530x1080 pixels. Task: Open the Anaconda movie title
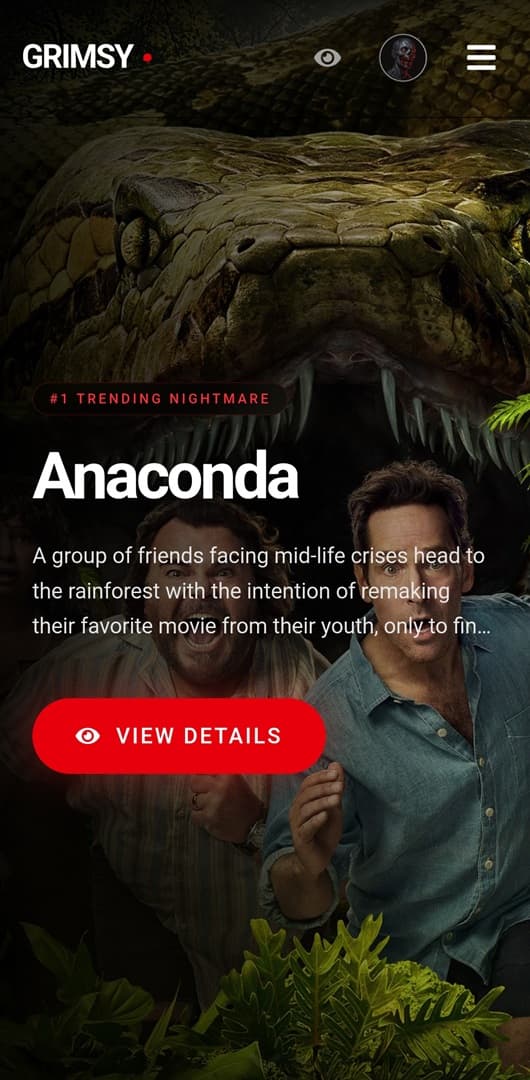pyautogui.click(x=165, y=476)
